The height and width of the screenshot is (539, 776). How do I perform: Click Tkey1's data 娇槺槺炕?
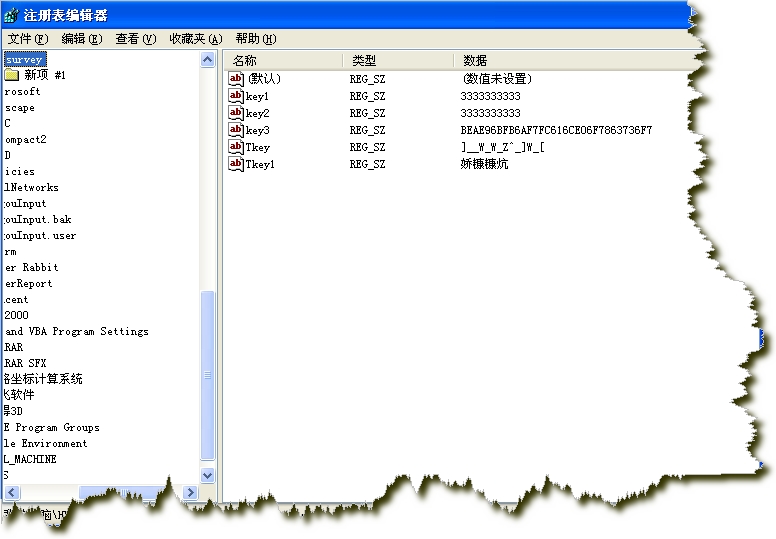coord(484,164)
